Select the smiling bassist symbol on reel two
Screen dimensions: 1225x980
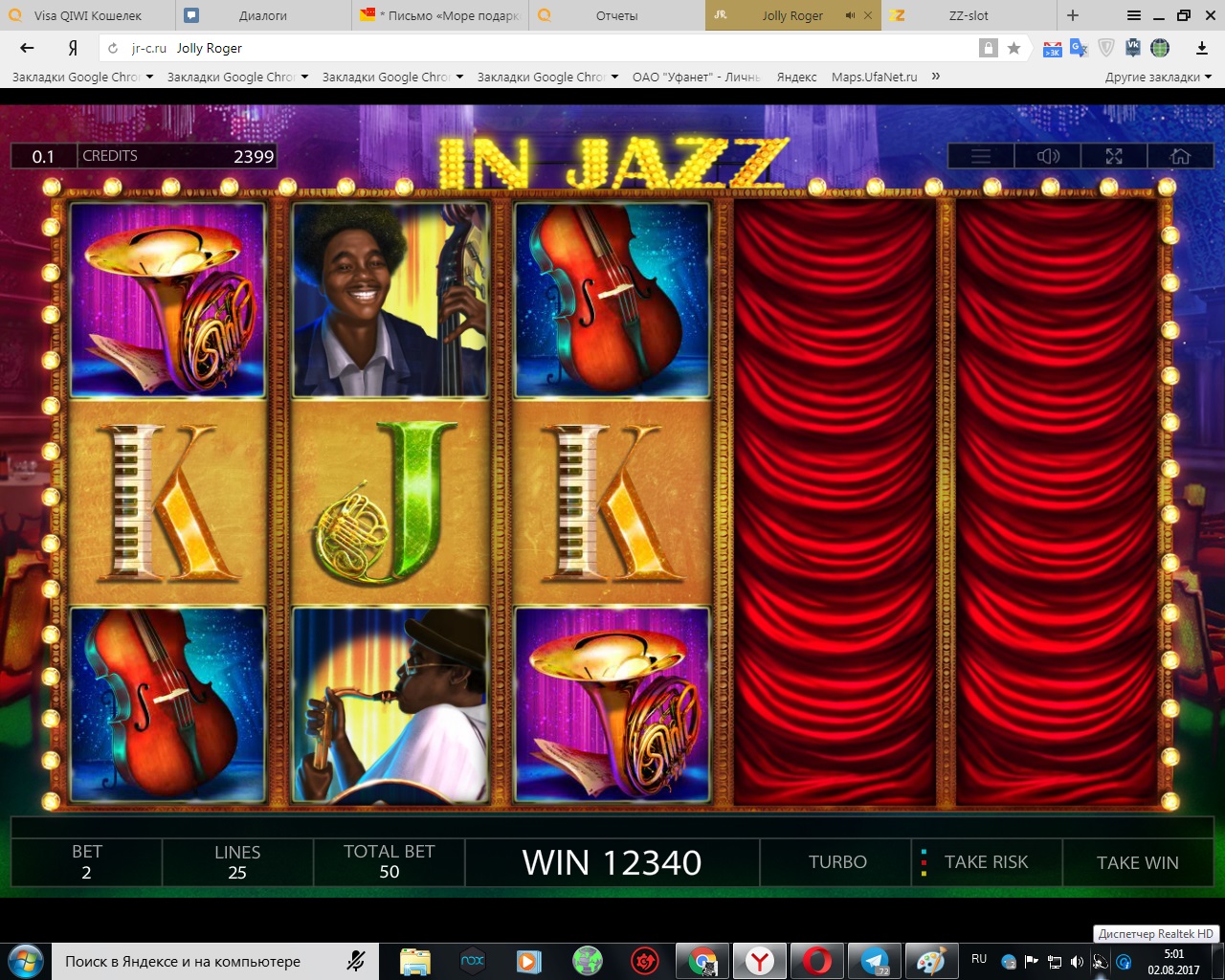coord(390,300)
